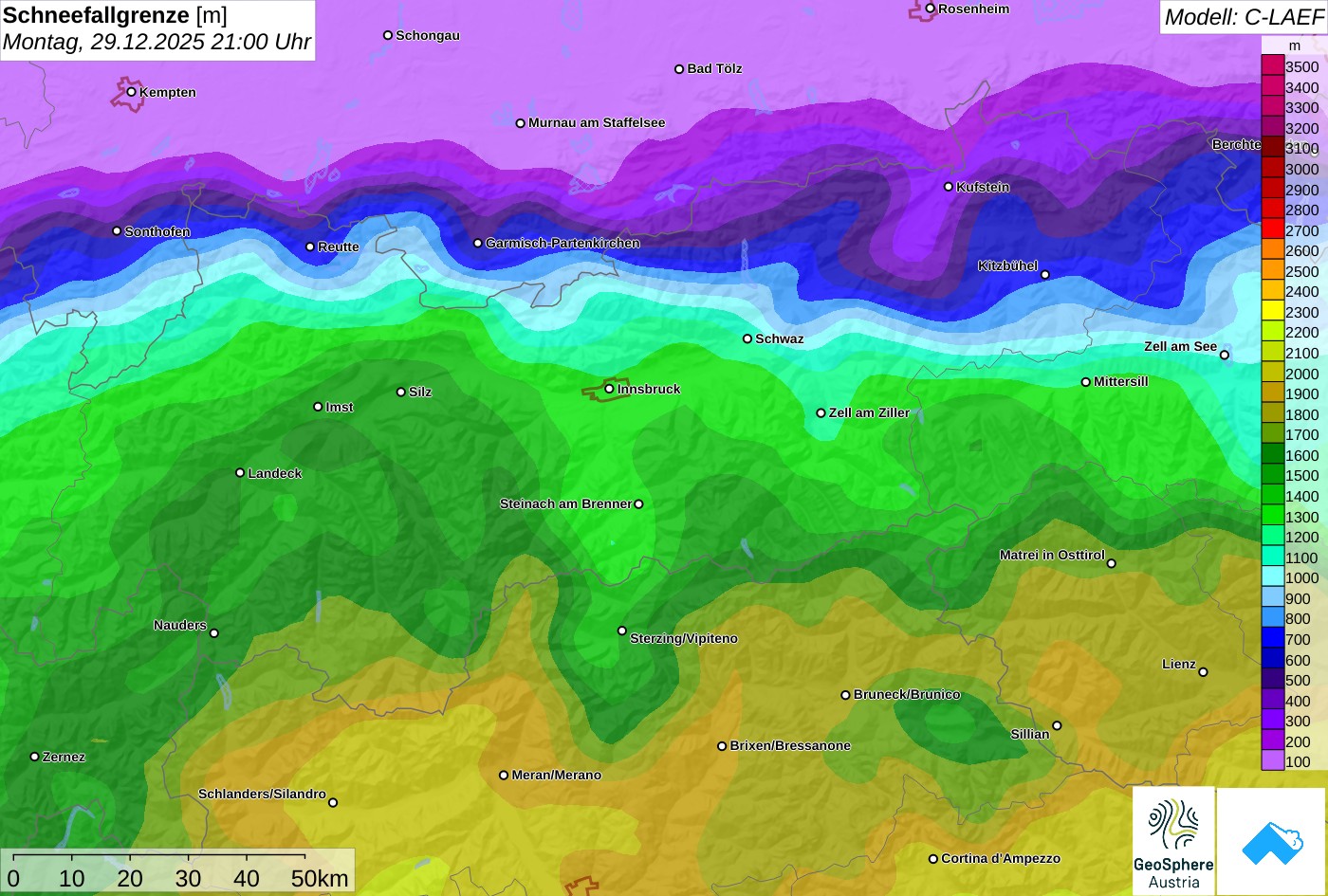The height and width of the screenshot is (896, 1328).
Task: Click the Bruneck/Brunico label
Action: [x=907, y=694]
